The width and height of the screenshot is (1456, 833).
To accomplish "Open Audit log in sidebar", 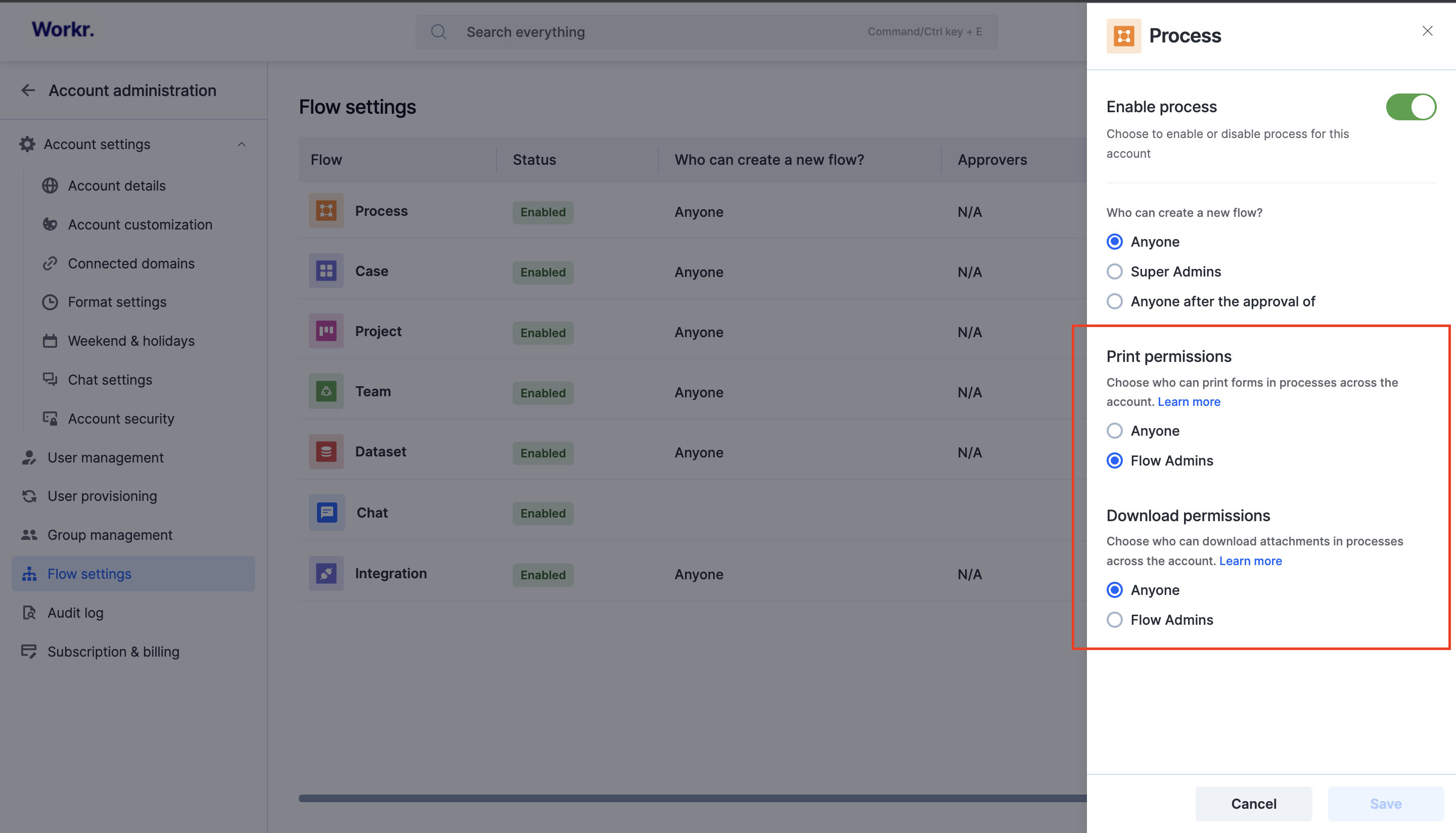I will coord(75,613).
